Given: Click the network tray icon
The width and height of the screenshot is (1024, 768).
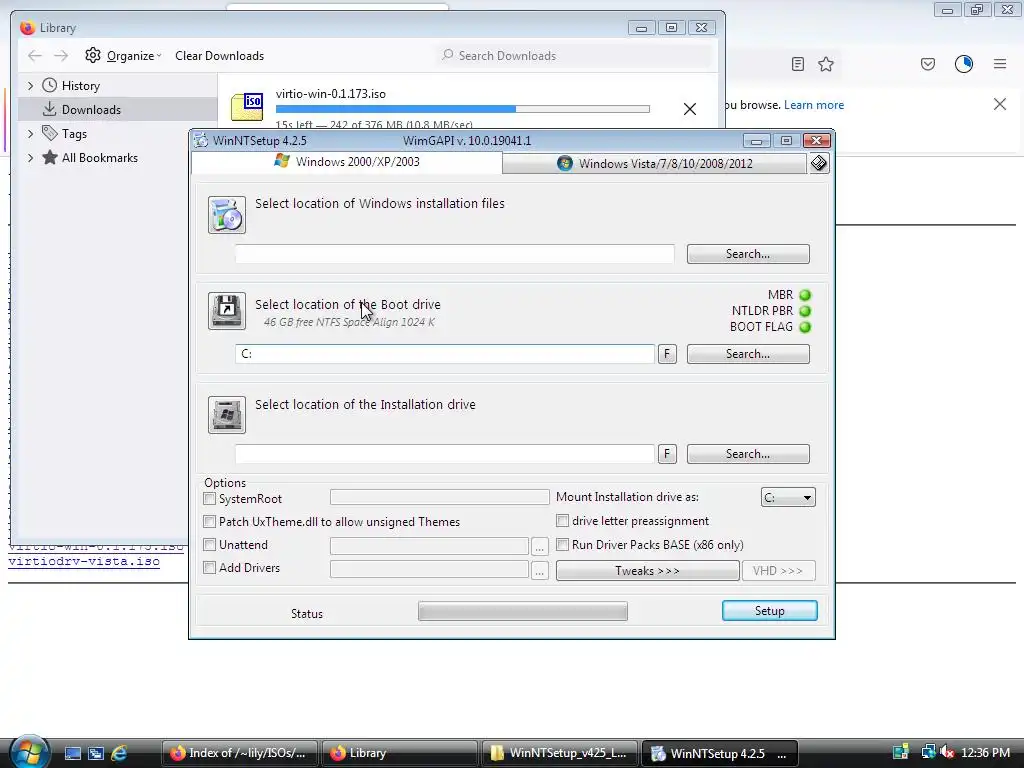Looking at the screenshot, I should point(927,752).
